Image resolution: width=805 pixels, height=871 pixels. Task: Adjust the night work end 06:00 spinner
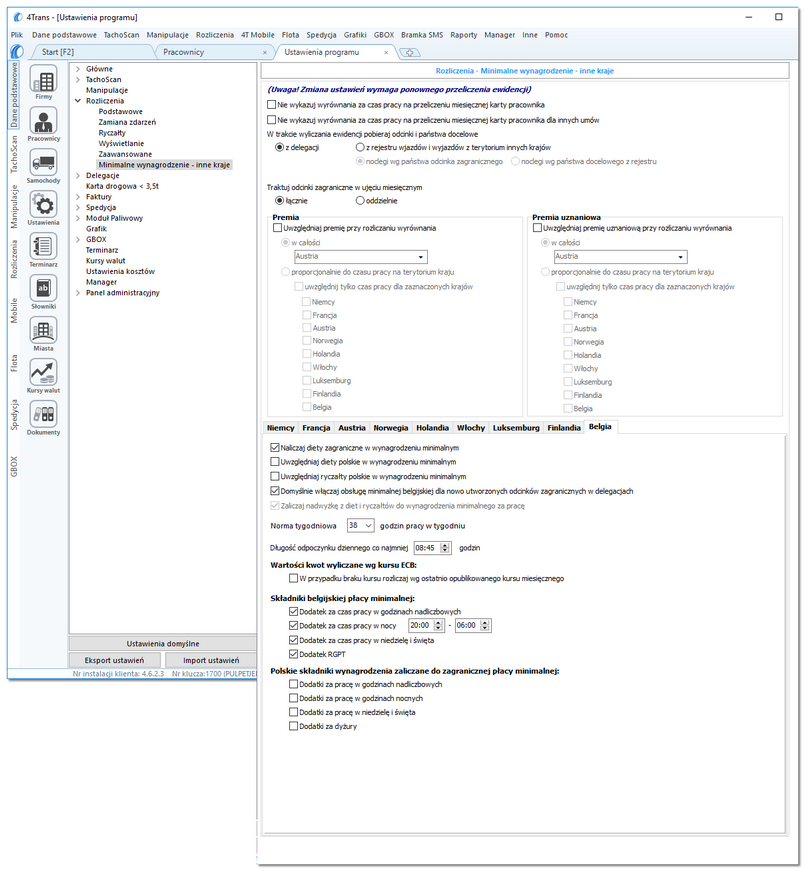485,625
